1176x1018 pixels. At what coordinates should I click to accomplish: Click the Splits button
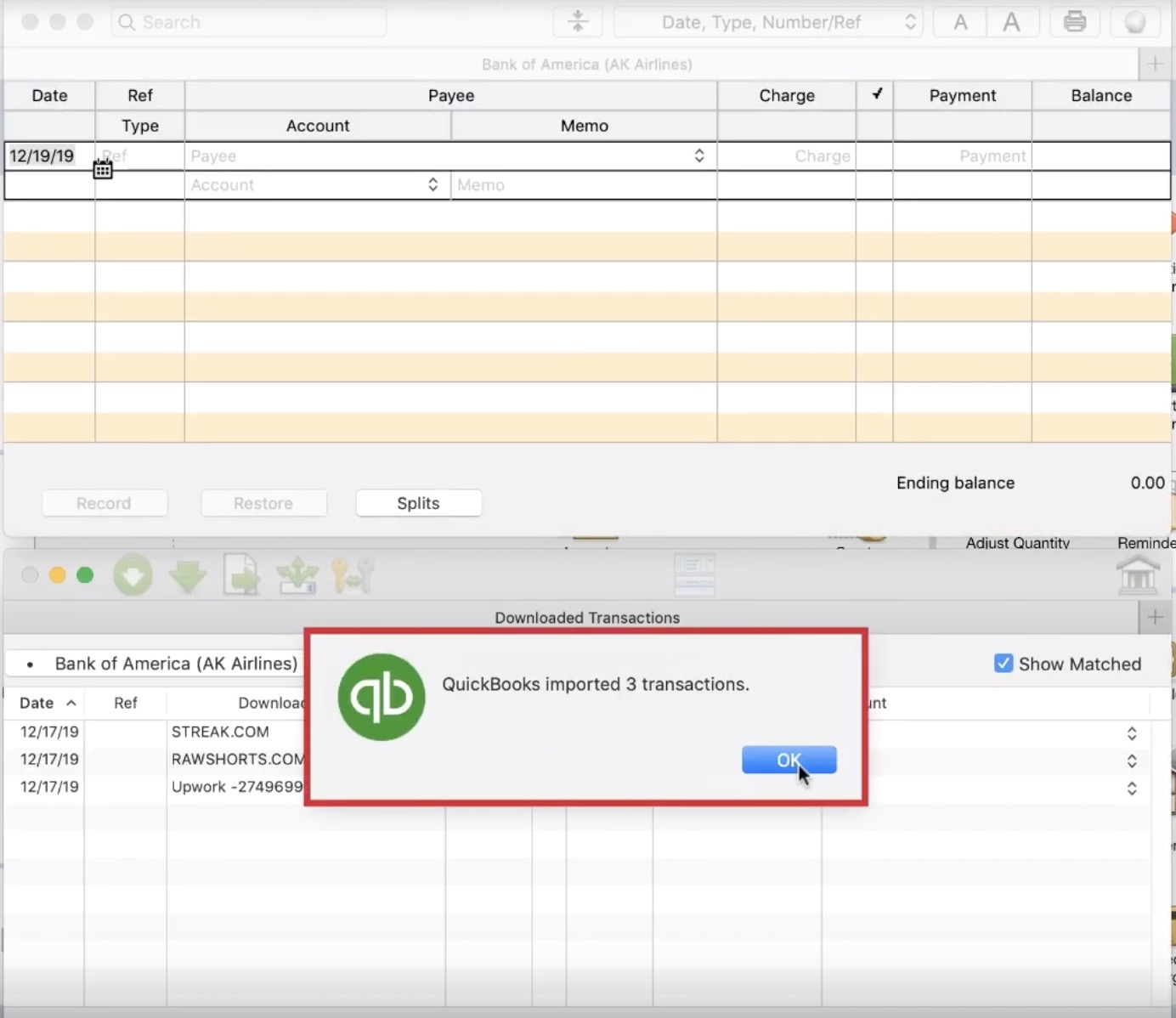[419, 503]
